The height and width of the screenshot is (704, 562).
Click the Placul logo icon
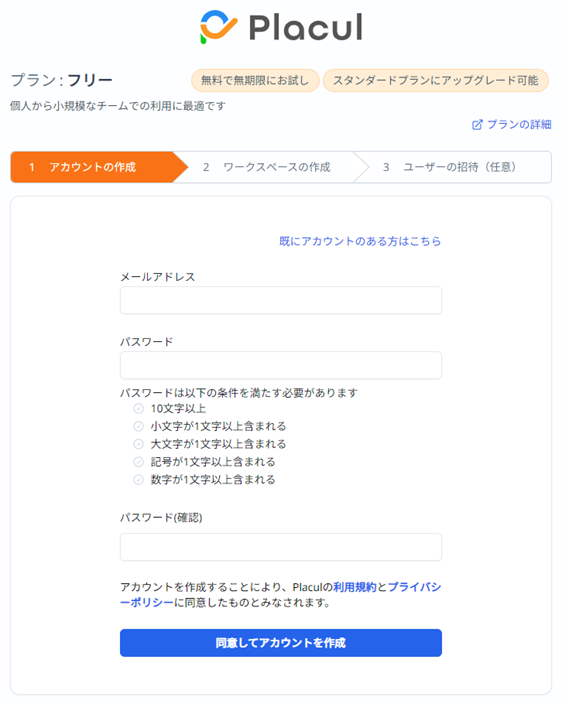218,27
